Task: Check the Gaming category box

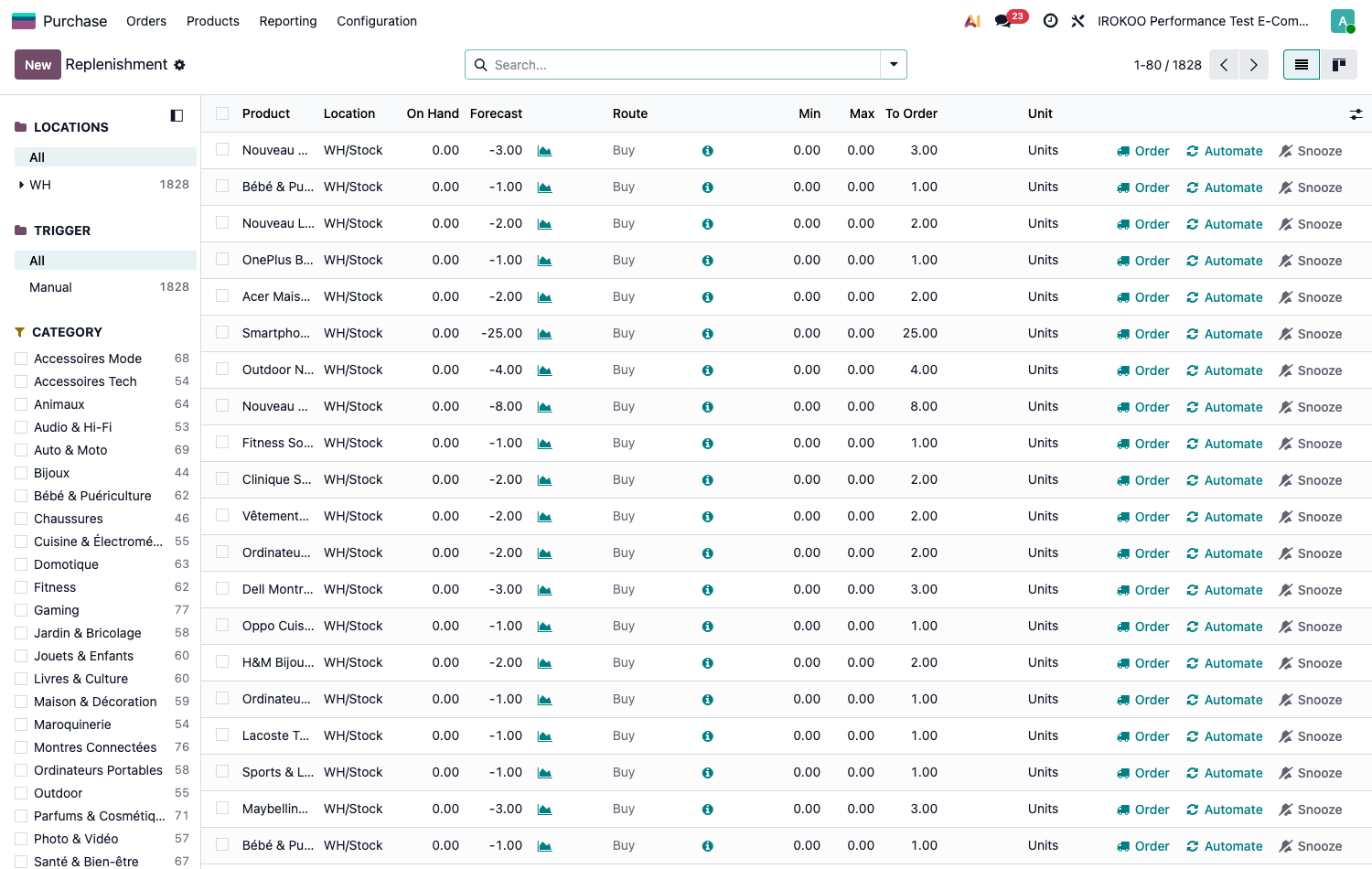Action: pyautogui.click(x=21, y=610)
